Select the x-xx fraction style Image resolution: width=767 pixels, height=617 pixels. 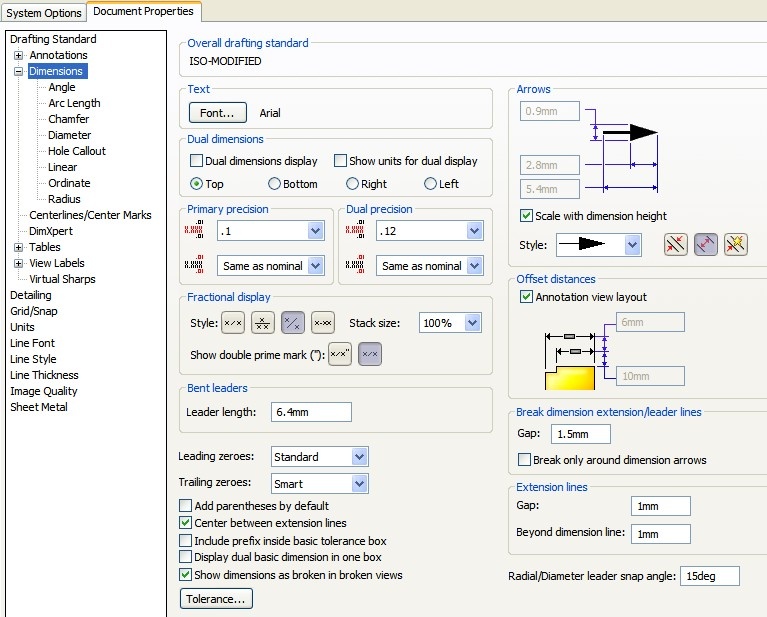tap(323, 323)
